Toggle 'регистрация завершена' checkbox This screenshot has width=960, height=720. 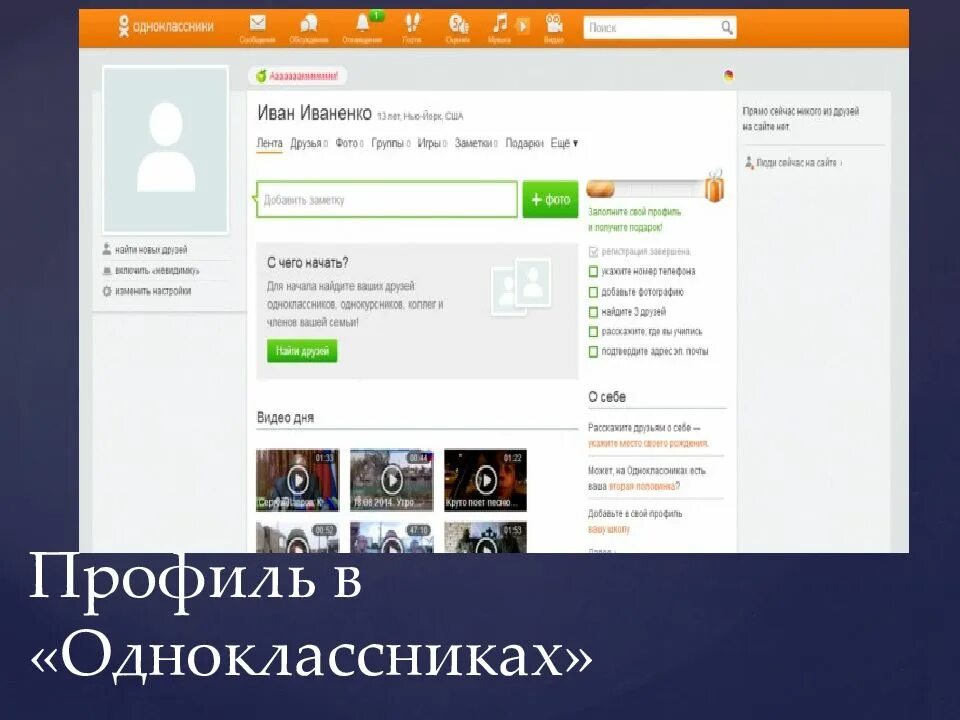click(x=593, y=252)
